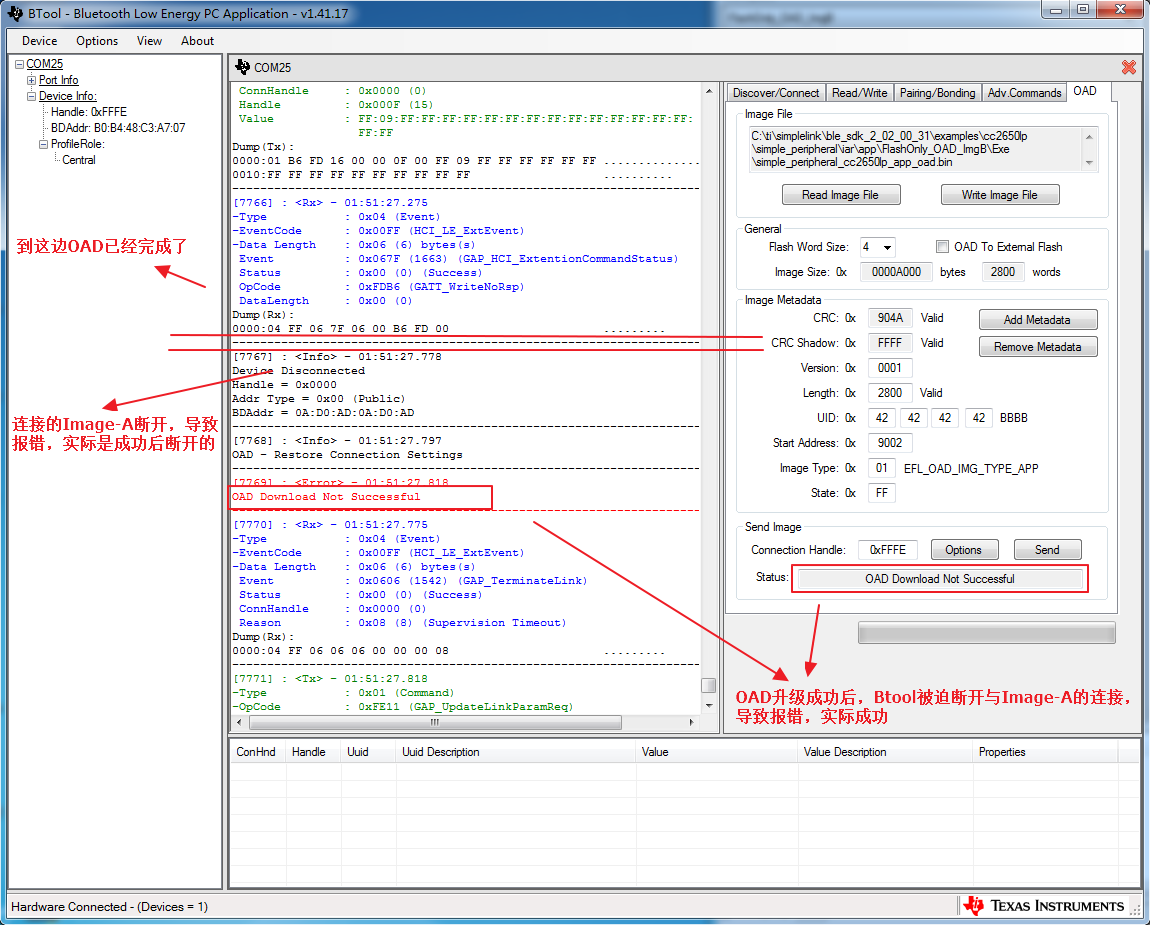This screenshot has width=1150, height=925.
Task: Open the View menu
Action: click(x=150, y=41)
